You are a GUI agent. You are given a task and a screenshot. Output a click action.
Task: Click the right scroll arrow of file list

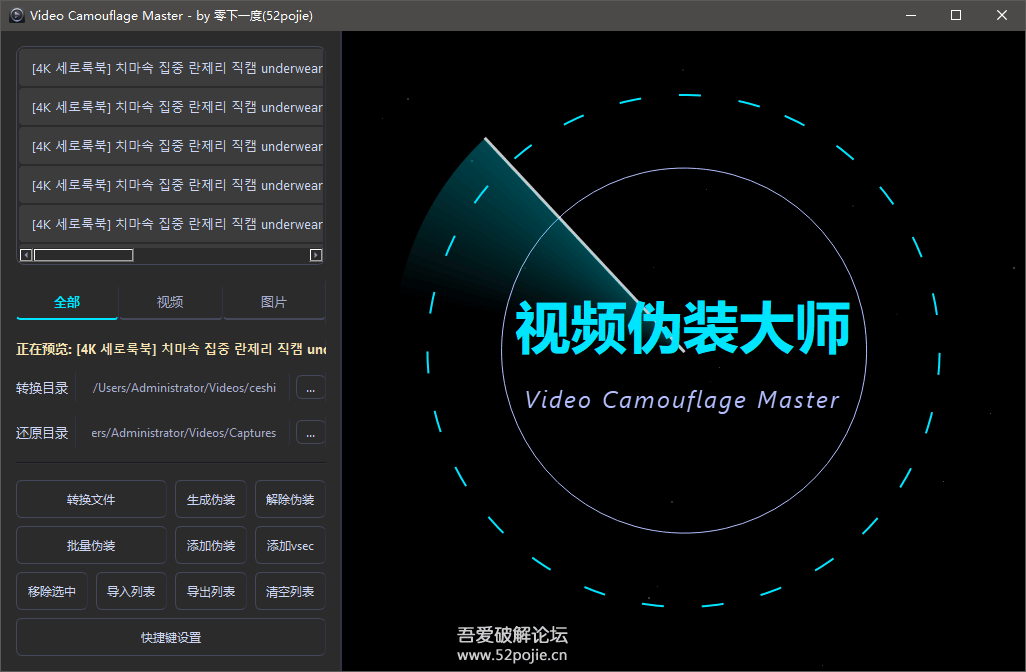[x=316, y=255]
